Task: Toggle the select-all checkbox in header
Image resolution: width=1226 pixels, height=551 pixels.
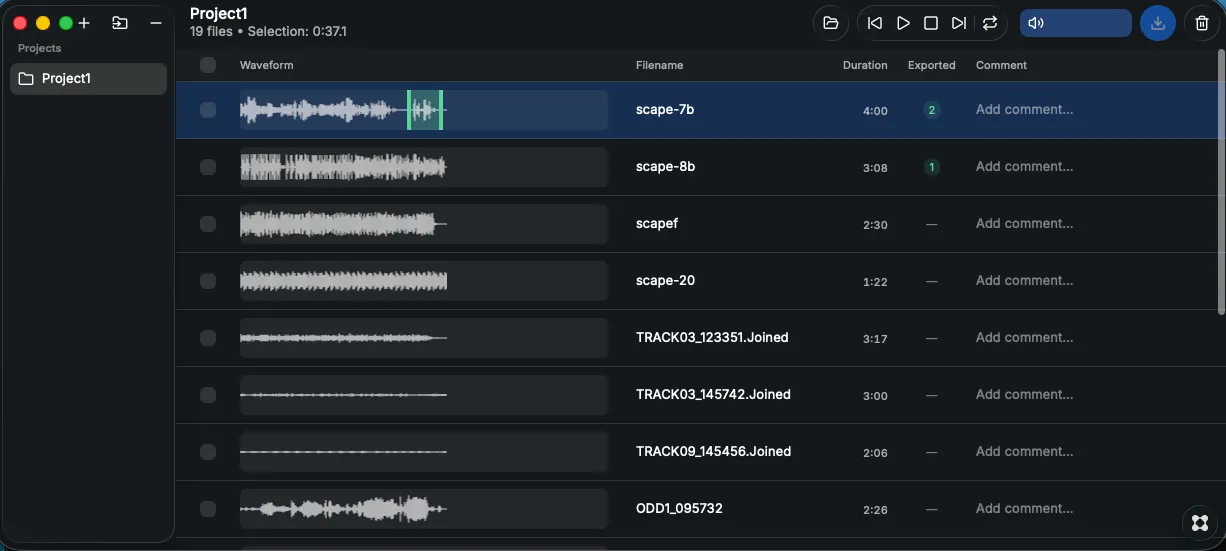Action: (208, 65)
